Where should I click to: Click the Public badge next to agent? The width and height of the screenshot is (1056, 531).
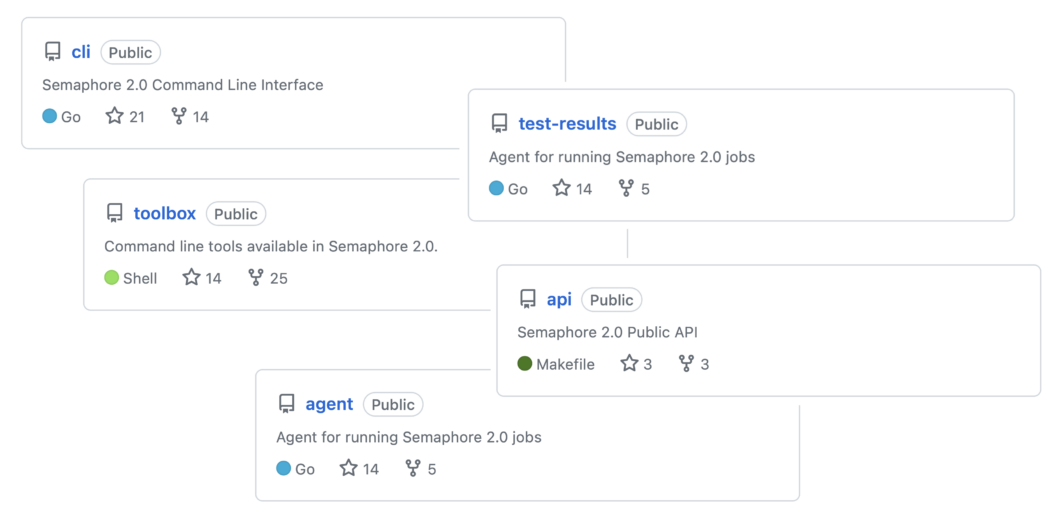pyautogui.click(x=393, y=404)
